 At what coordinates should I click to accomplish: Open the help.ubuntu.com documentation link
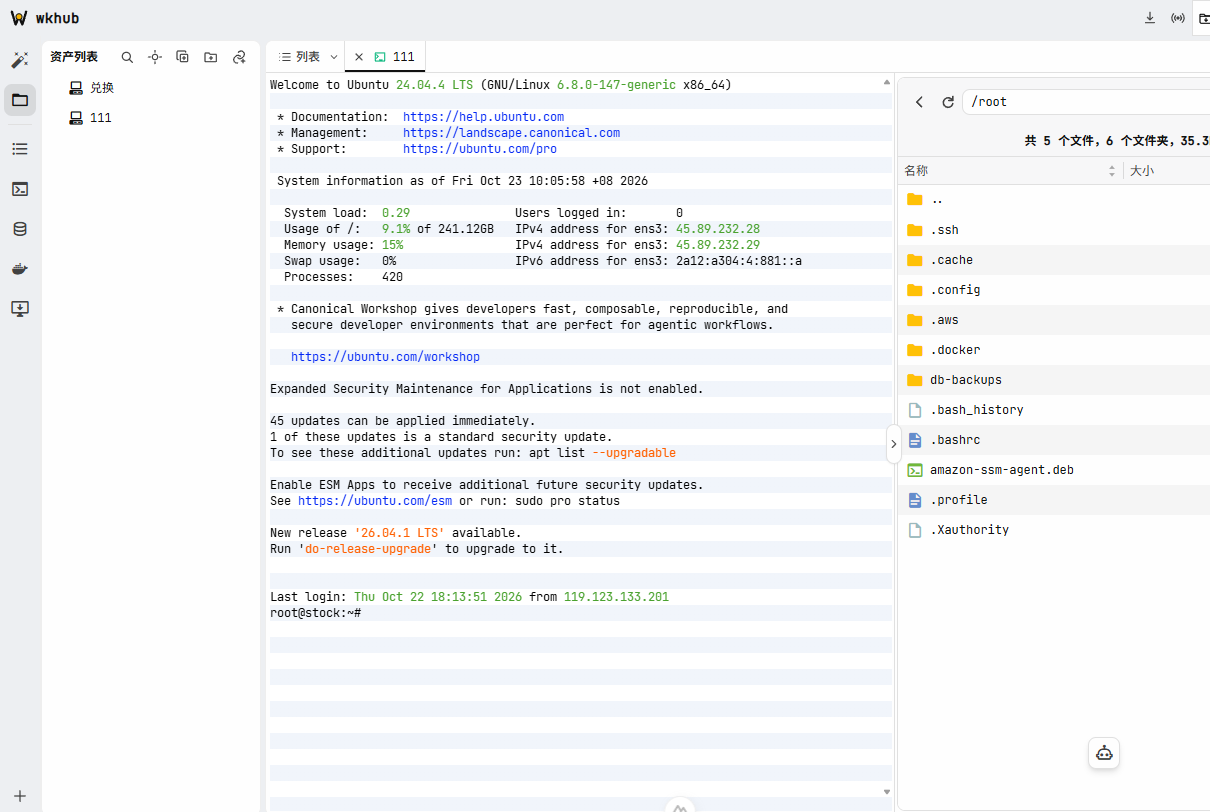click(483, 117)
